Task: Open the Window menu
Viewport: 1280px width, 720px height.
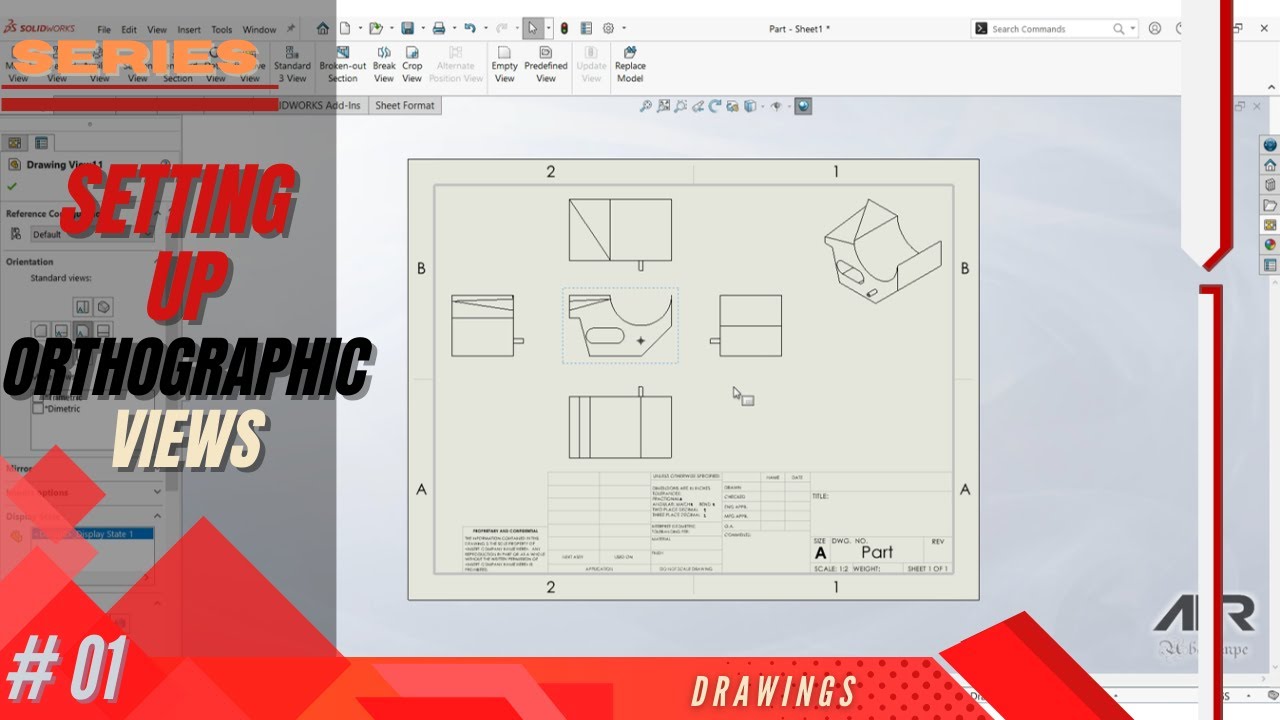Action: [259, 30]
